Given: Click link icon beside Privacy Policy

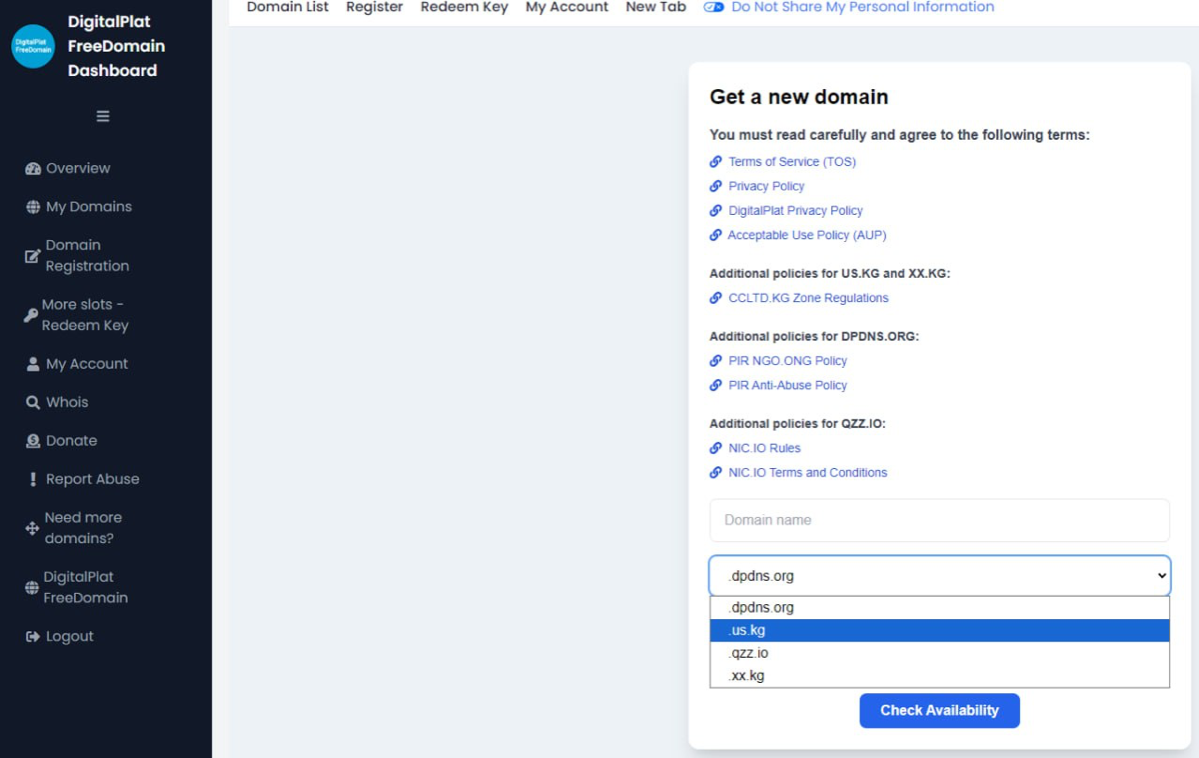Looking at the screenshot, I should coord(716,186).
